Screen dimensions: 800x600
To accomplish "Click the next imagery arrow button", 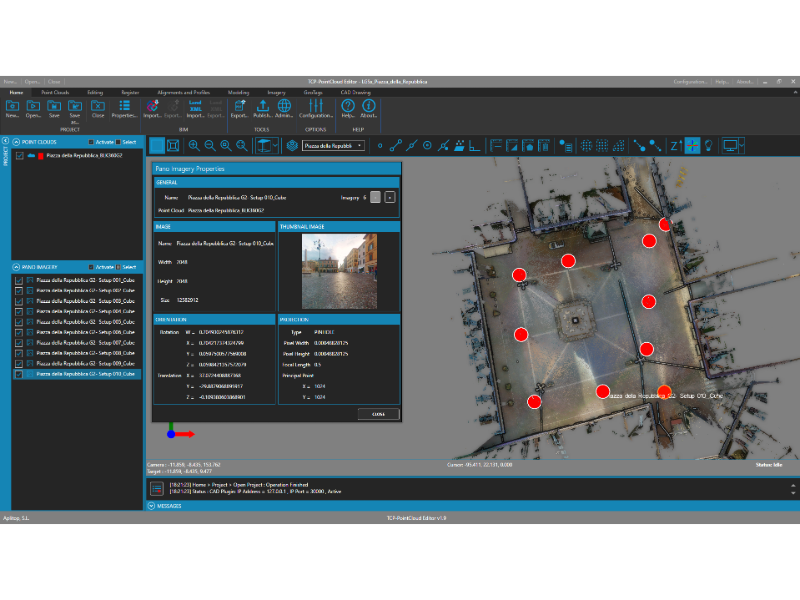I will [390, 197].
